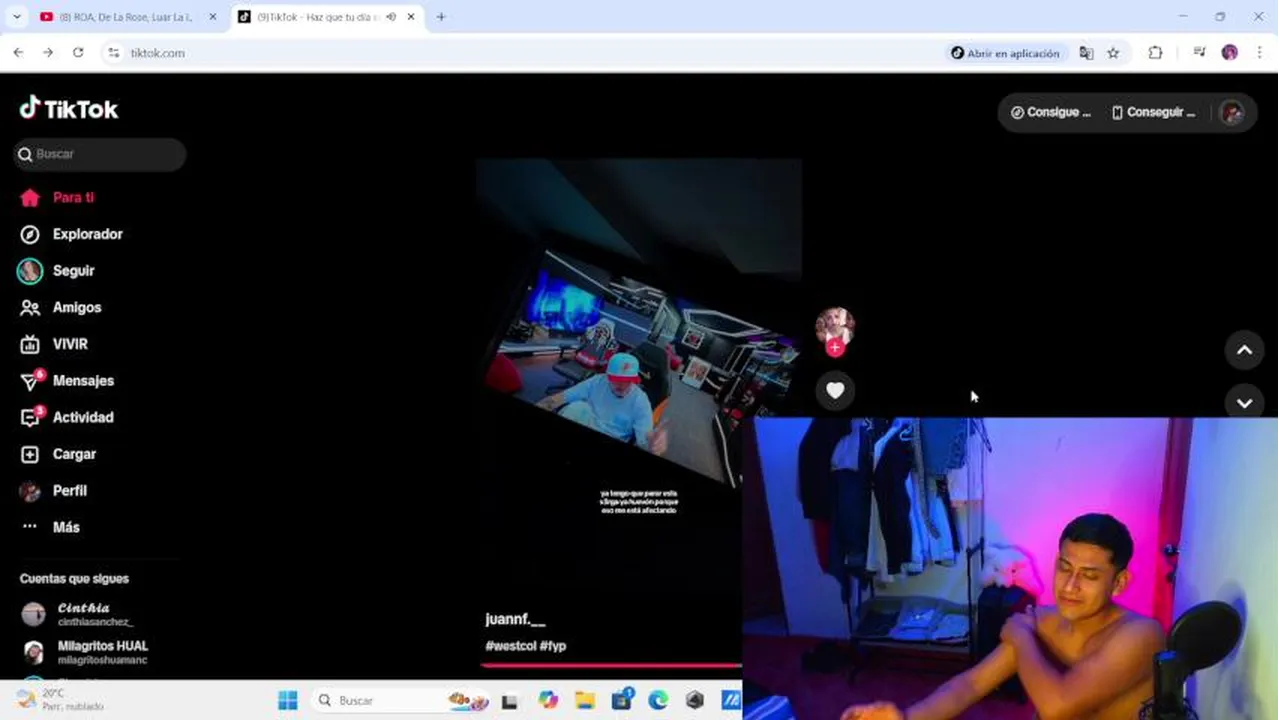1278x720 pixels.
Task: Click Cargar to upload a video
Action: coord(58,454)
